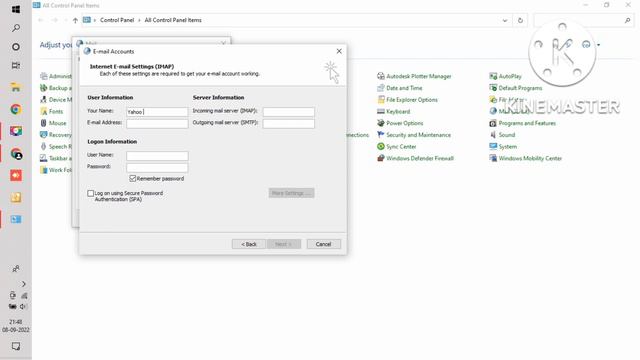Click the E-mail Address field

pyautogui.click(x=157, y=123)
